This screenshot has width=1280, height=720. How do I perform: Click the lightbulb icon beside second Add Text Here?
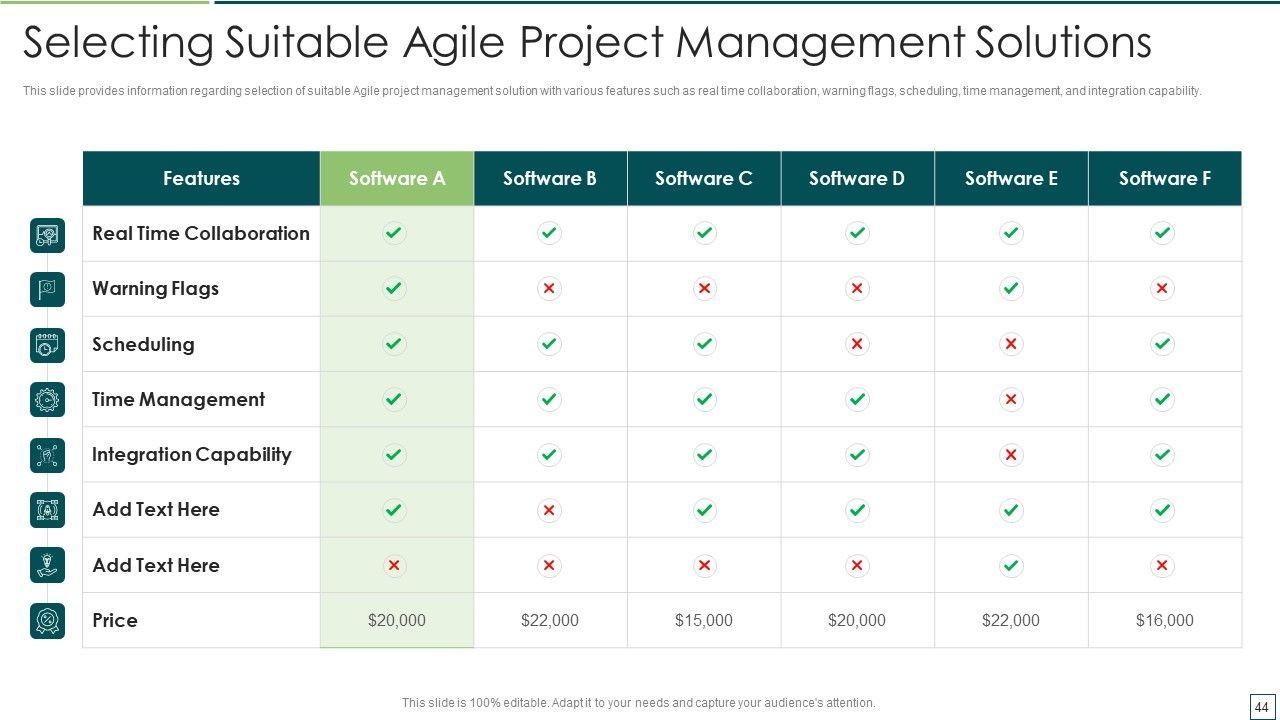tap(47, 565)
